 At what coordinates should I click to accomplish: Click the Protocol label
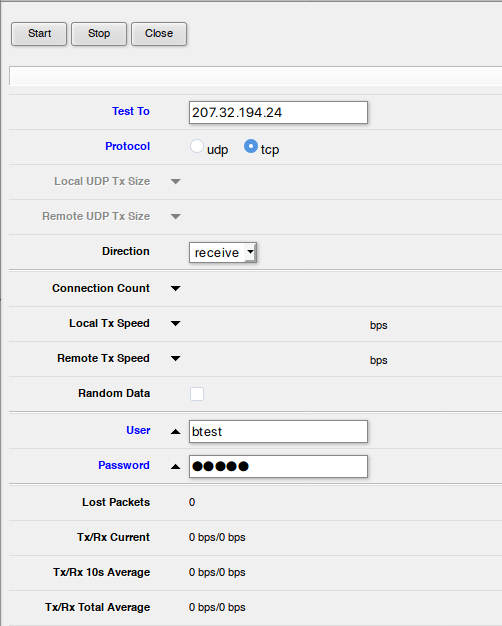(x=128, y=147)
